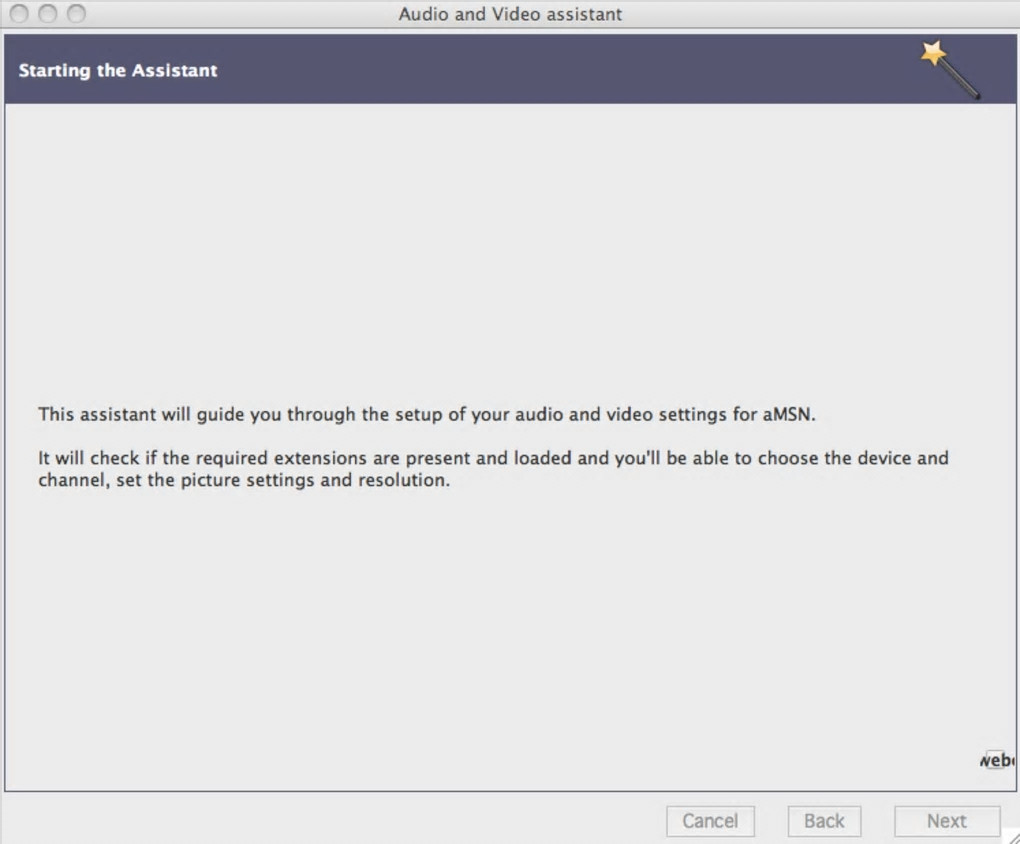
Task: Minimize the assistant window
Action: point(47,14)
